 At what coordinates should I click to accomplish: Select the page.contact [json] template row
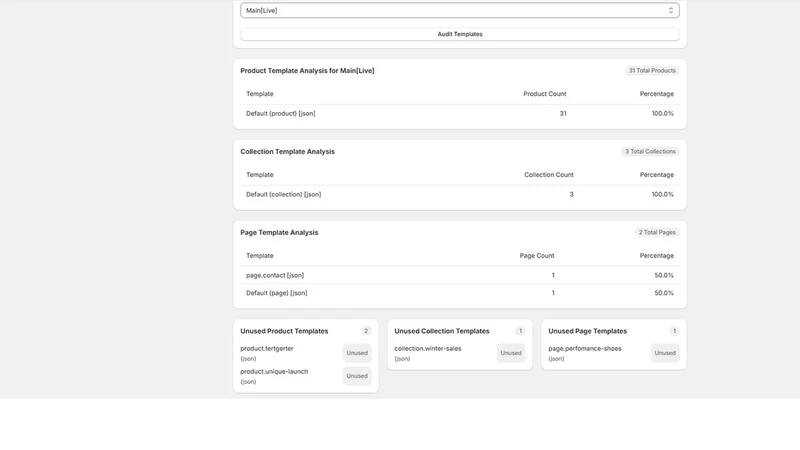click(460, 275)
